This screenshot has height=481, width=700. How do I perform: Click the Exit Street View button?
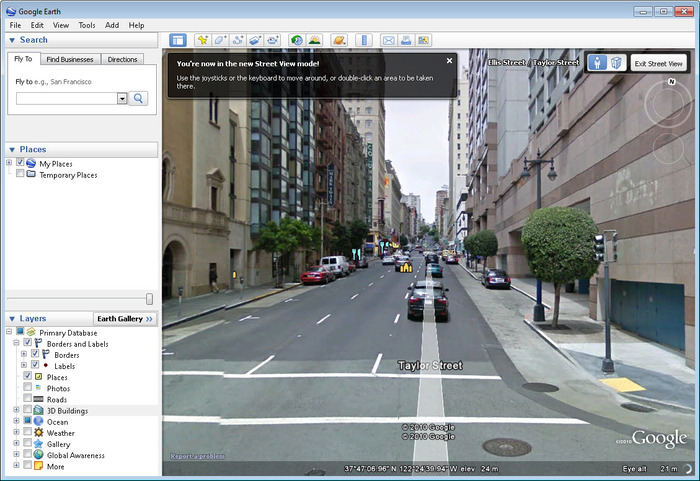(x=659, y=63)
